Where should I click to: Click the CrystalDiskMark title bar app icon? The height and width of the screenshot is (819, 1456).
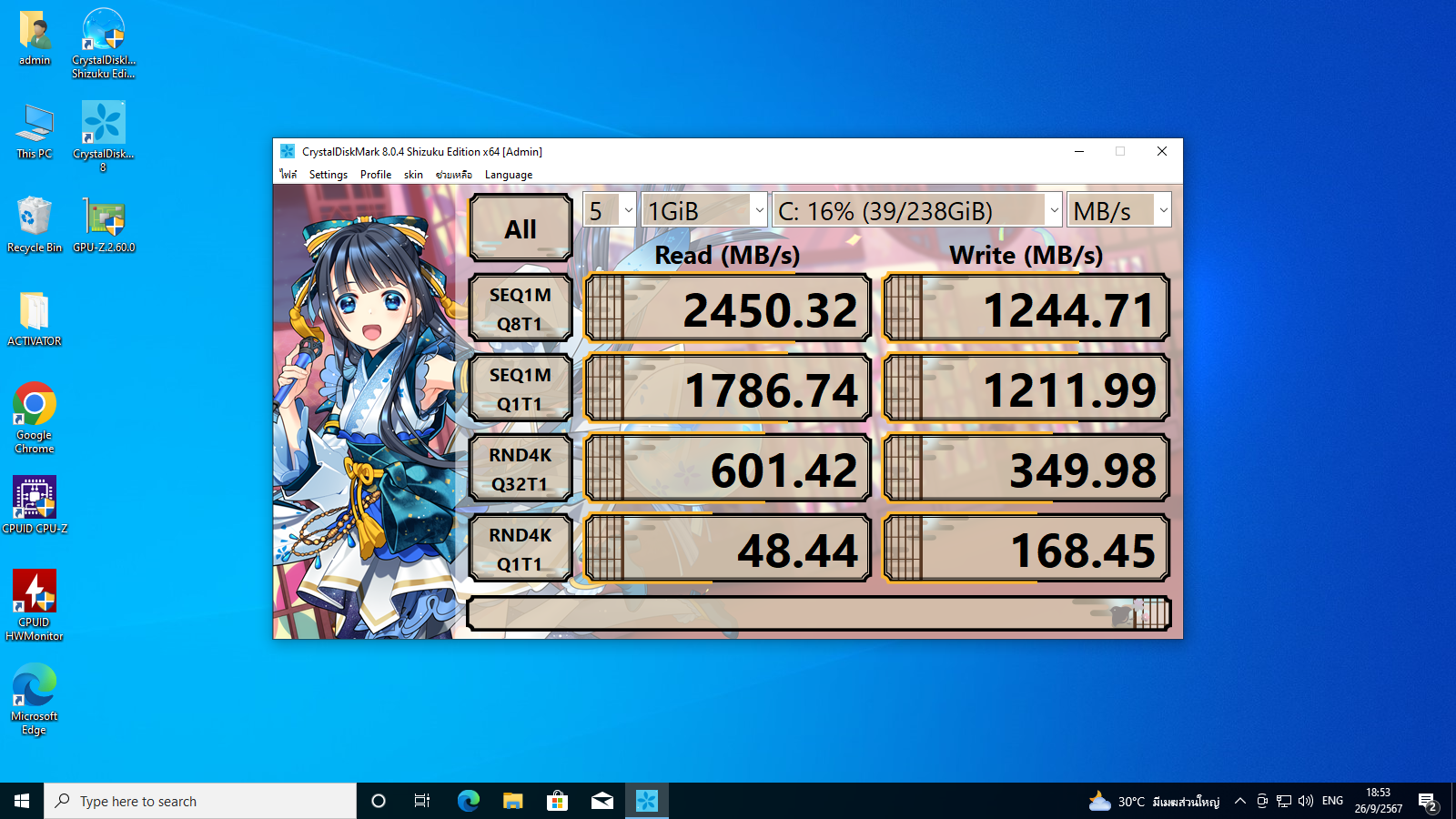point(288,151)
